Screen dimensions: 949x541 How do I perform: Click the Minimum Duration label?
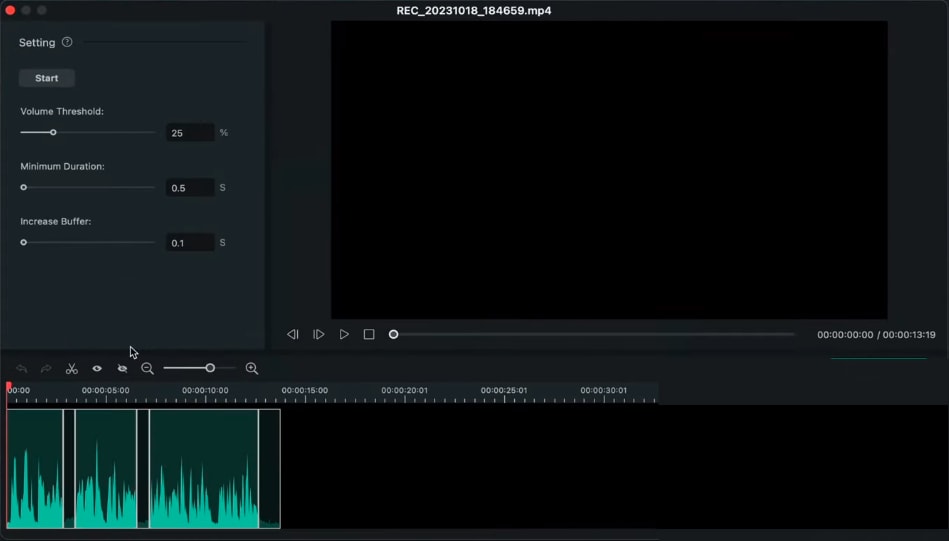click(x=62, y=166)
